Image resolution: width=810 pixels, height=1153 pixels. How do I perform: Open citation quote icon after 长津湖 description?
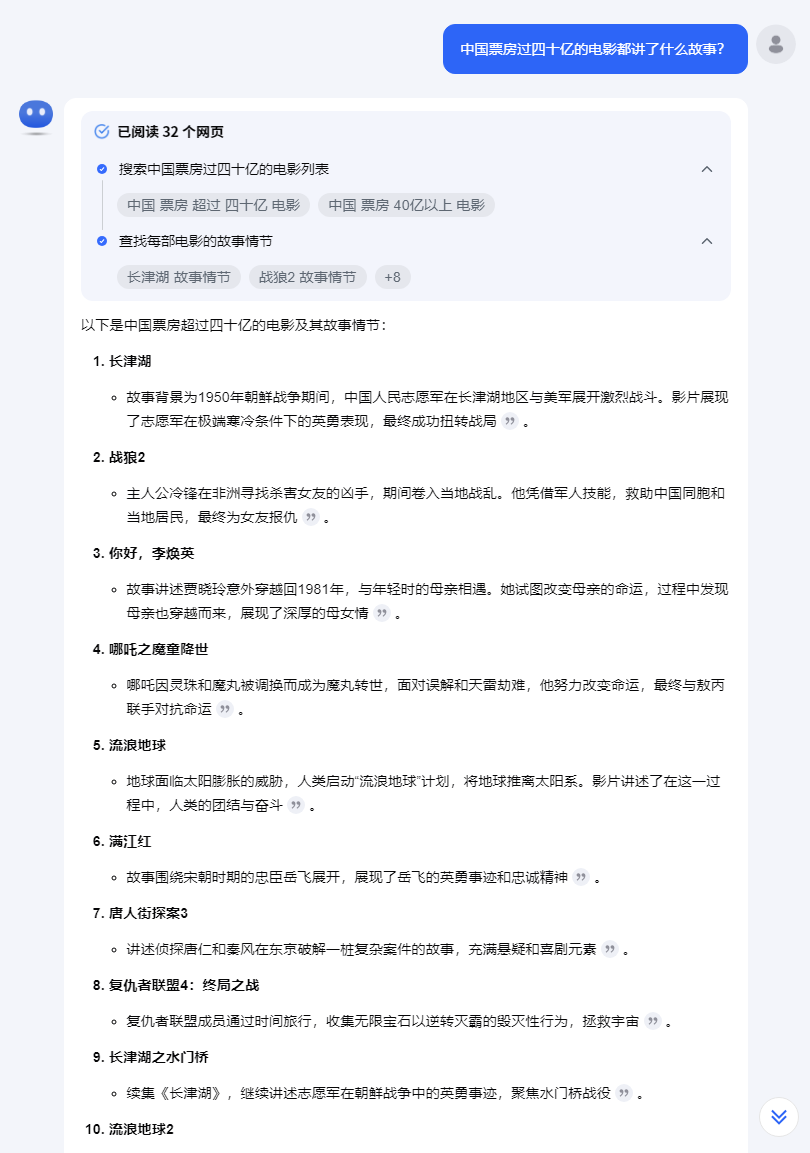[x=510, y=421]
